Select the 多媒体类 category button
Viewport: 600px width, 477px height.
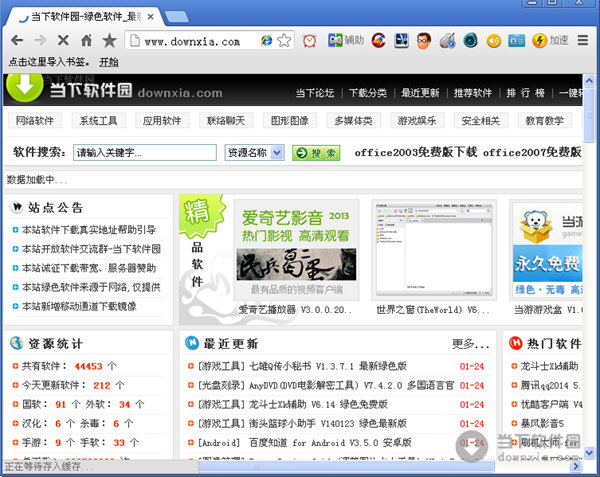353,121
